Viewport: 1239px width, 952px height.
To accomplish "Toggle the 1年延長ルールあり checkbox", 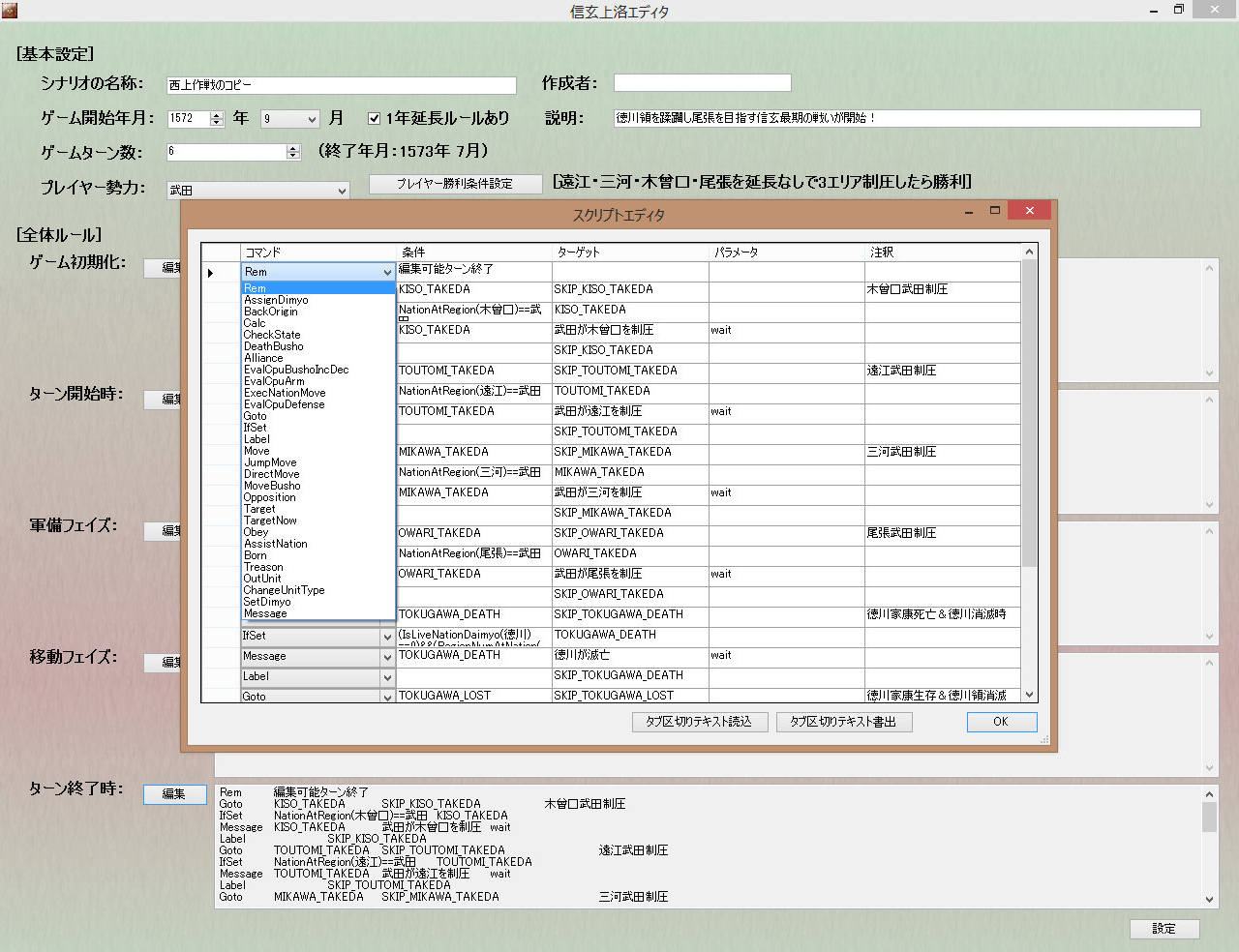I will click(375, 119).
